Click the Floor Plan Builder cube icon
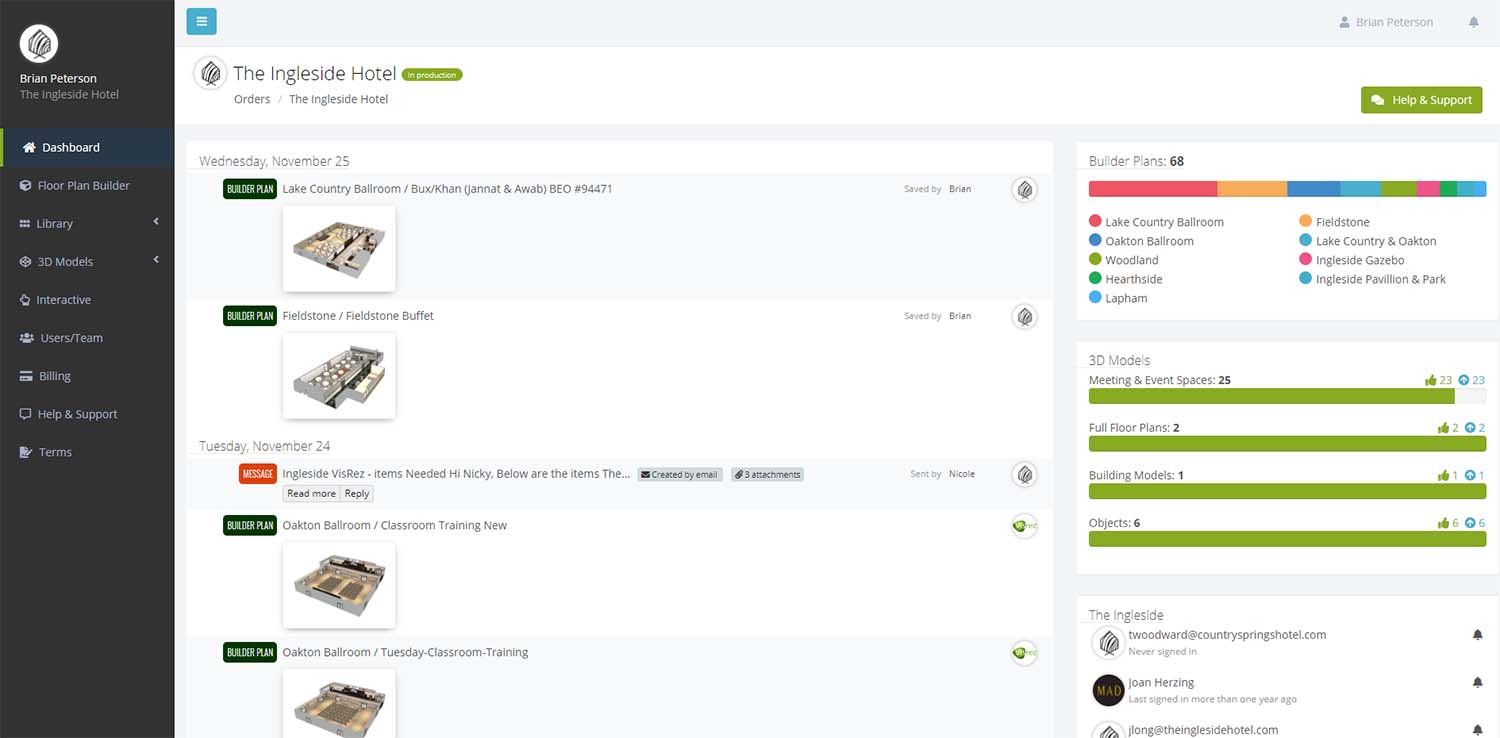Image resolution: width=1500 pixels, height=738 pixels. [x=26, y=185]
